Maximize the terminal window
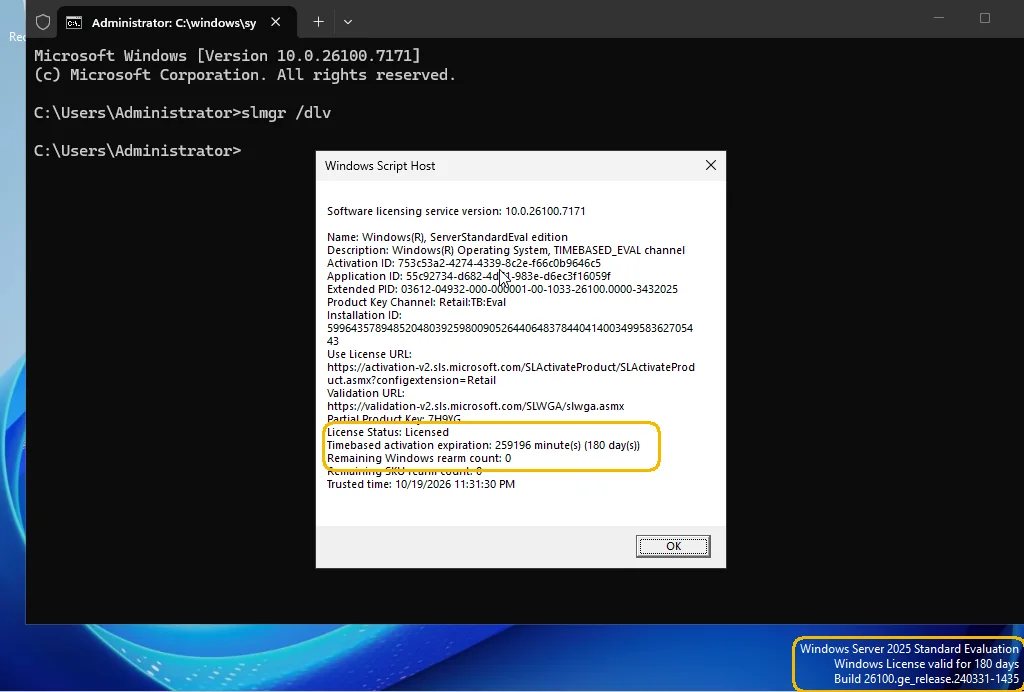This screenshot has width=1024, height=692. (x=985, y=18)
